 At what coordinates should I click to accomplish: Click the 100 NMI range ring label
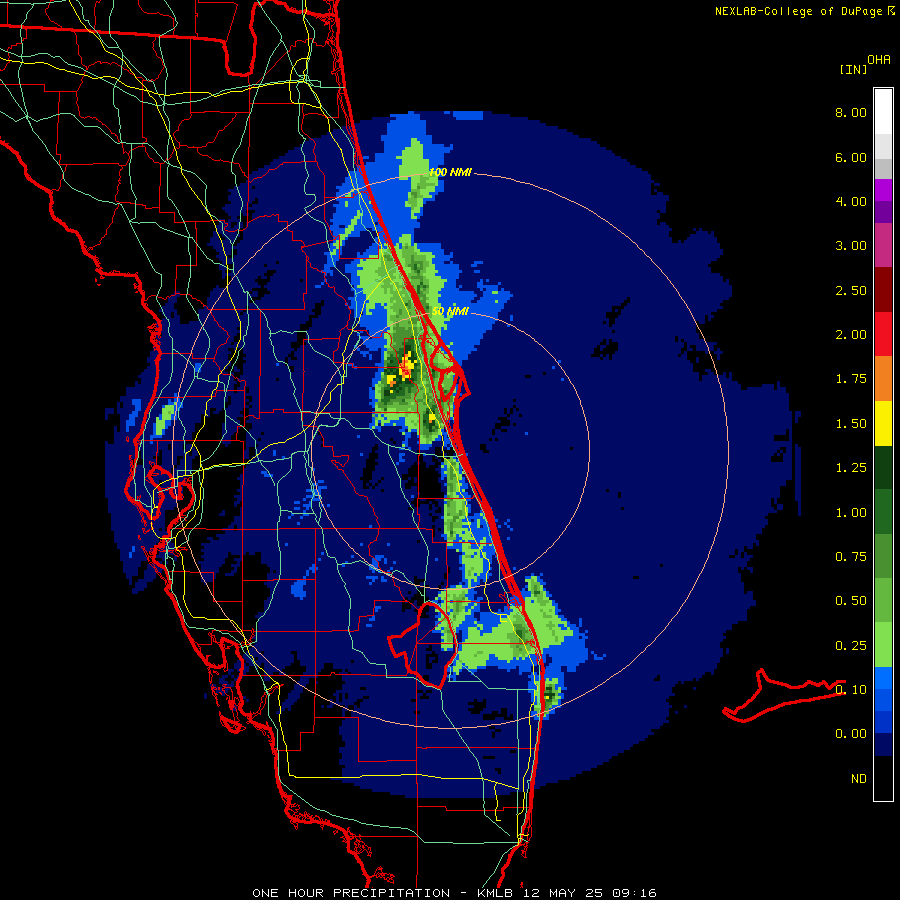click(450, 172)
